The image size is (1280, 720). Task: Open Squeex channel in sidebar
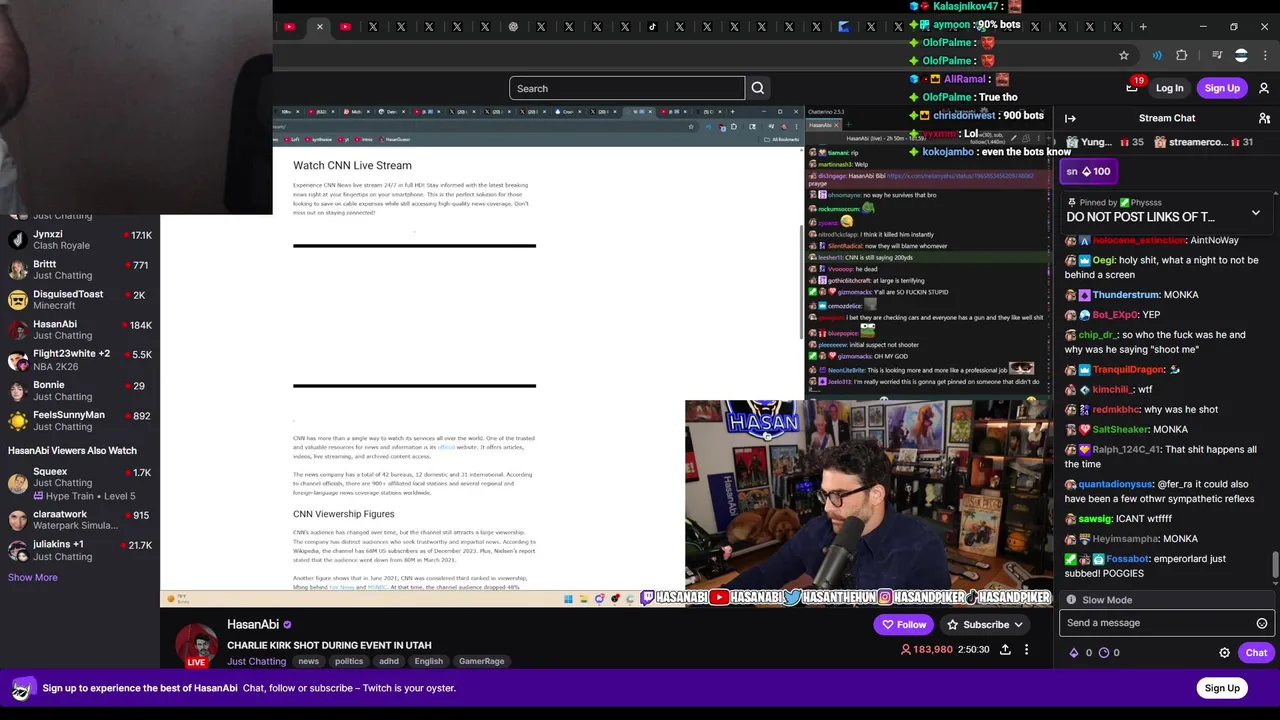pyautogui.click(x=80, y=483)
